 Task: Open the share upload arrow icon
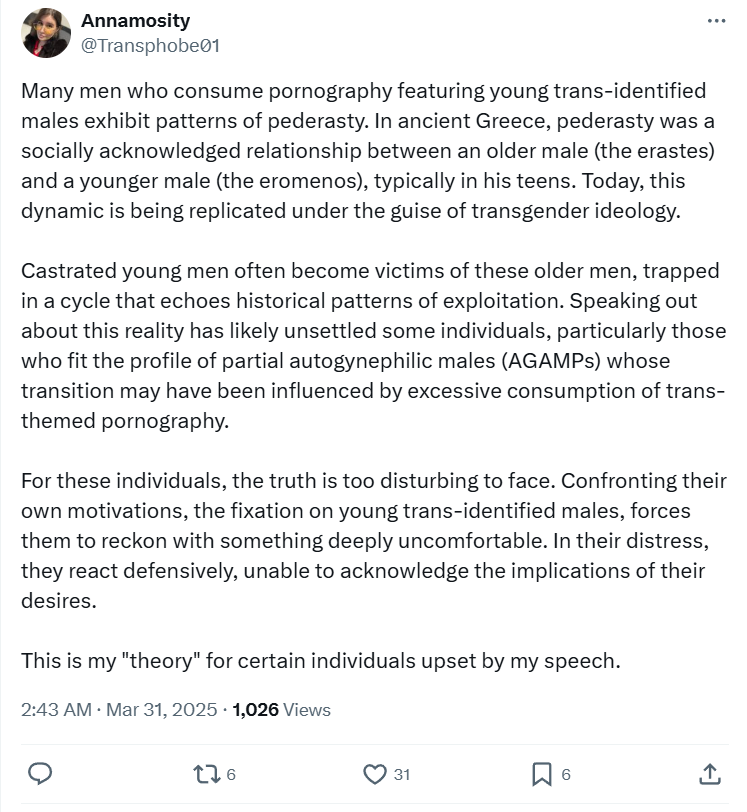click(708, 773)
